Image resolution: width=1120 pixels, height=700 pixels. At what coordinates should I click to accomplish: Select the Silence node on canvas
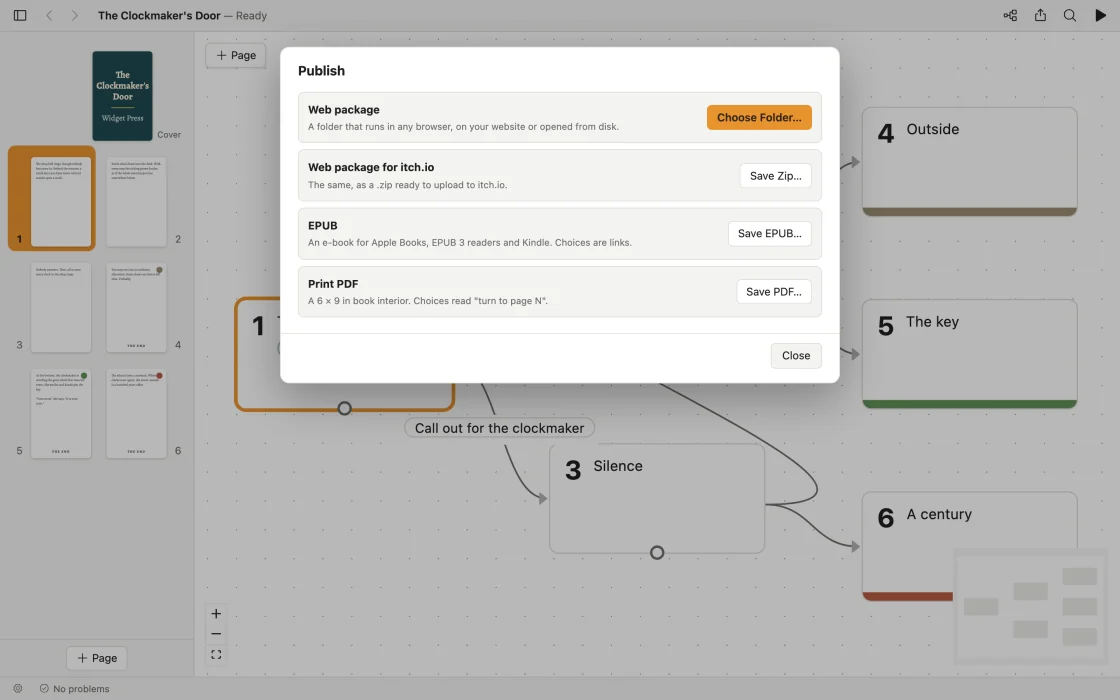click(x=656, y=499)
